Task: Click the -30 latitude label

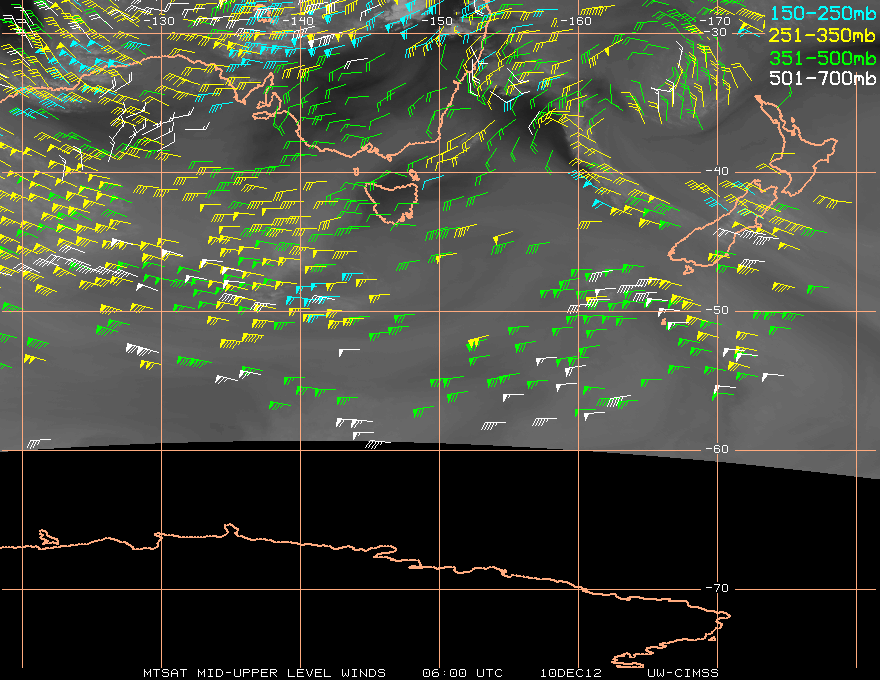Action: (x=716, y=32)
